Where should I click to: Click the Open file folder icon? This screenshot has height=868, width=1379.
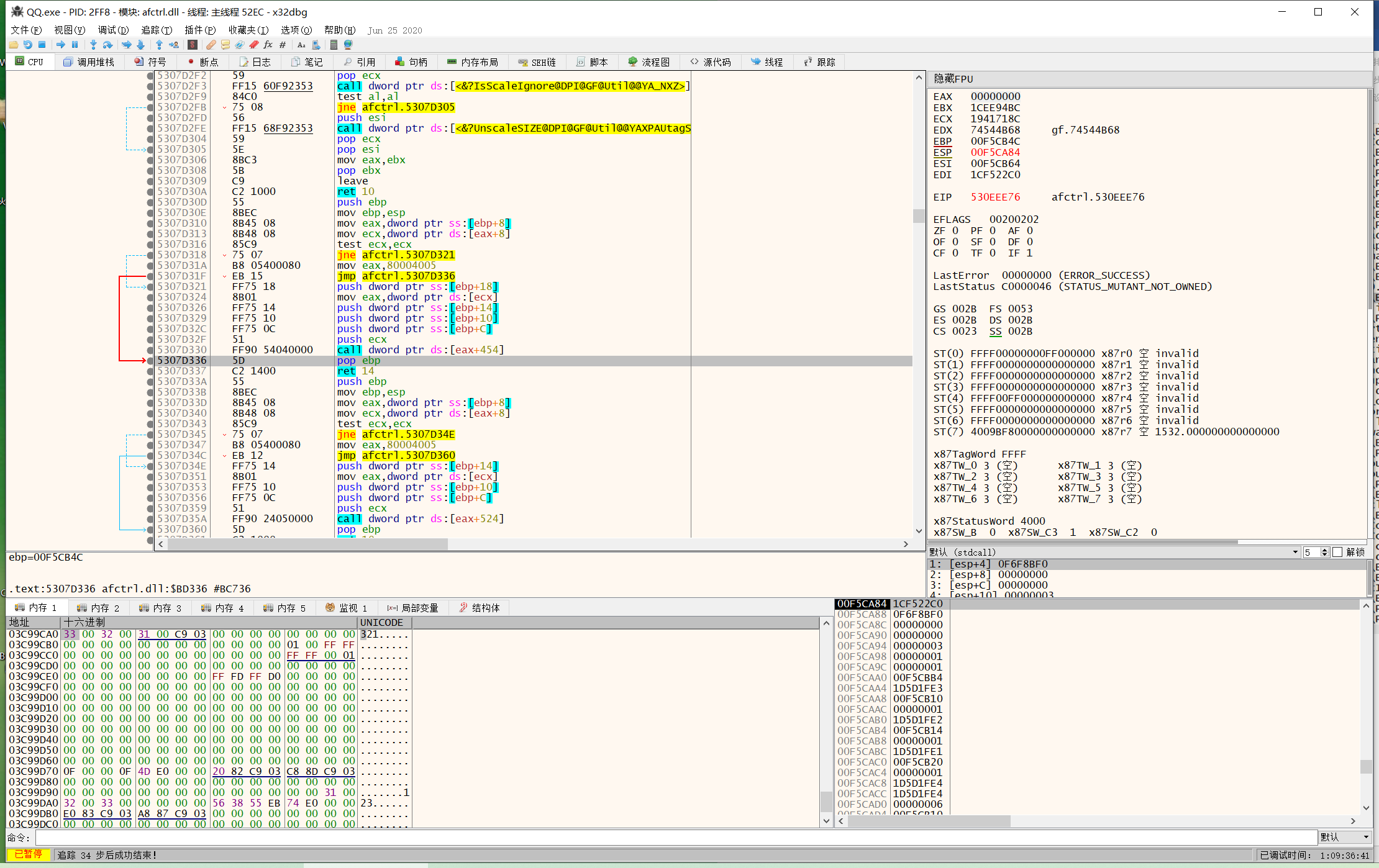click(x=14, y=45)
